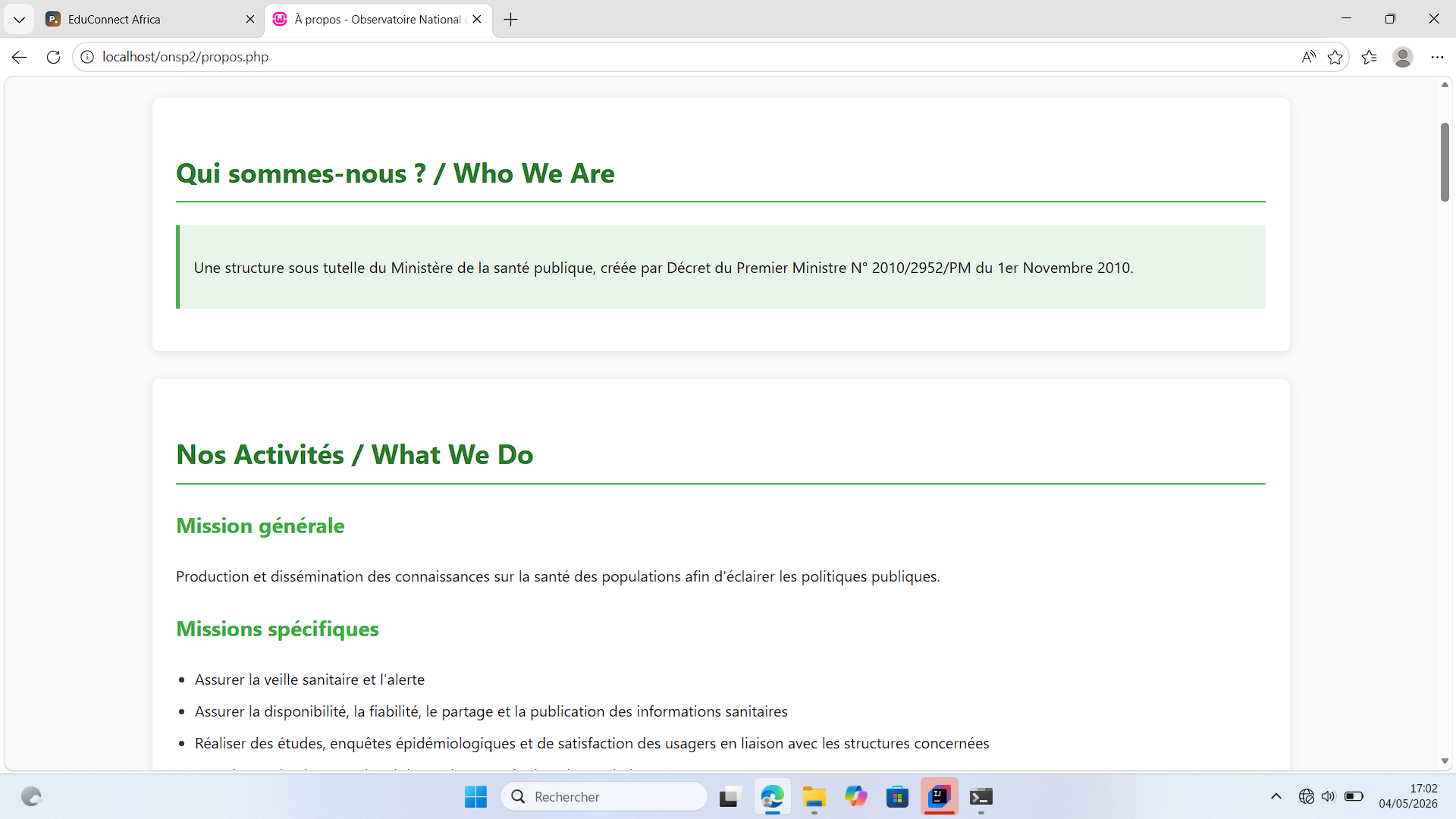This screenshot has width=1456, height=819.
Task: Minimize the browser window
Action: [1347, 19]
